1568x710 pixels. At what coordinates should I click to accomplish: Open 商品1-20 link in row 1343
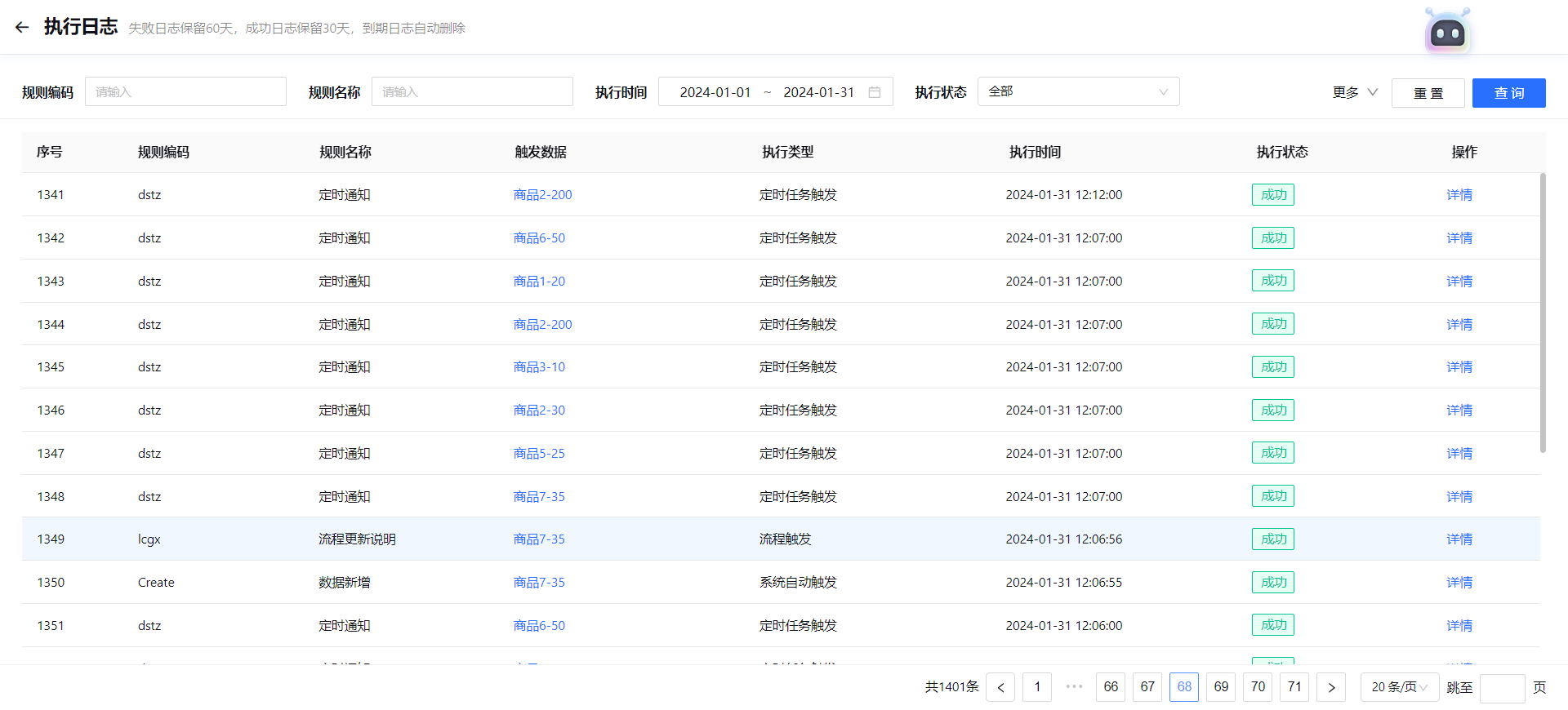539,281
